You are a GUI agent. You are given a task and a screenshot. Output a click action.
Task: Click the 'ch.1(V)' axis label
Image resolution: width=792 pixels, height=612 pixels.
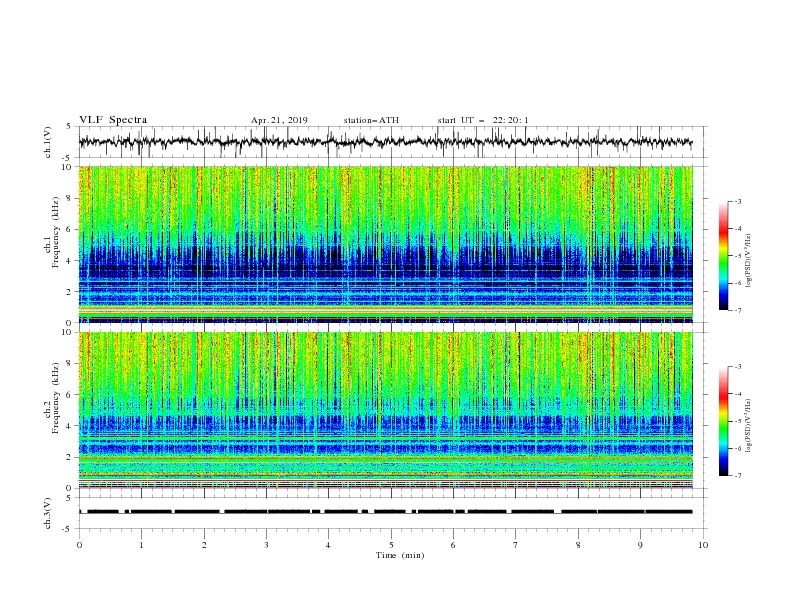pyautogui.click(x=48, y=142)
